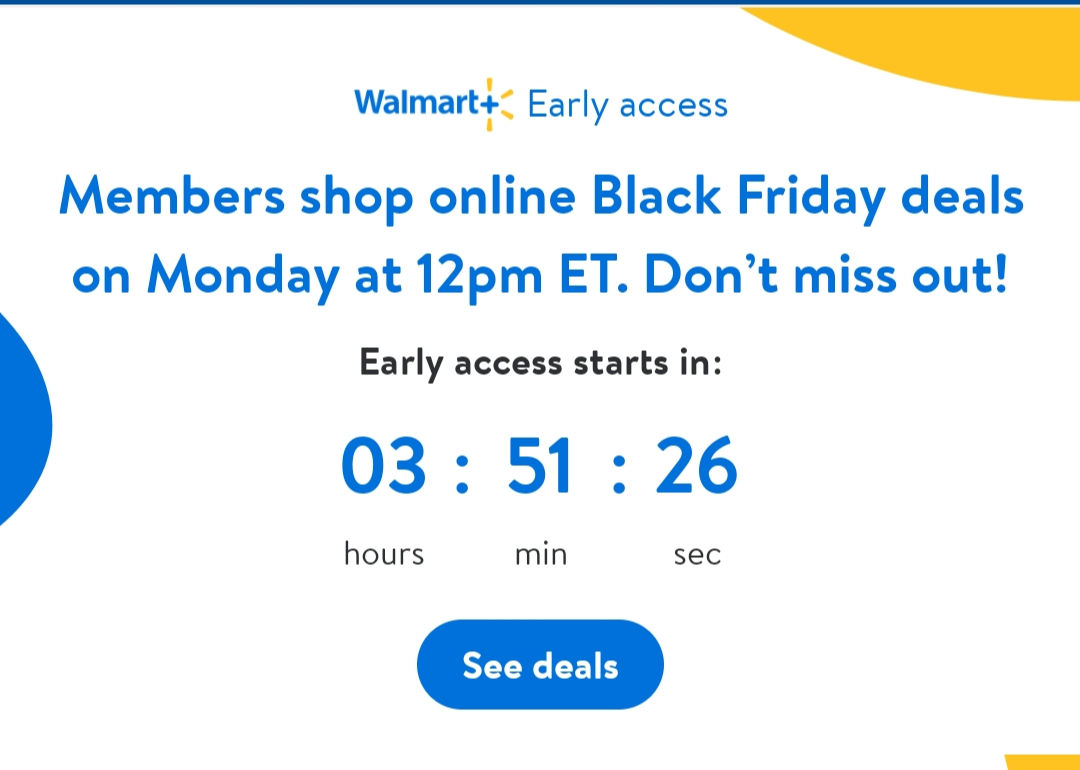Click the "min" label under countdown
Screen dimensions: 1080x770
click(540, 553)
